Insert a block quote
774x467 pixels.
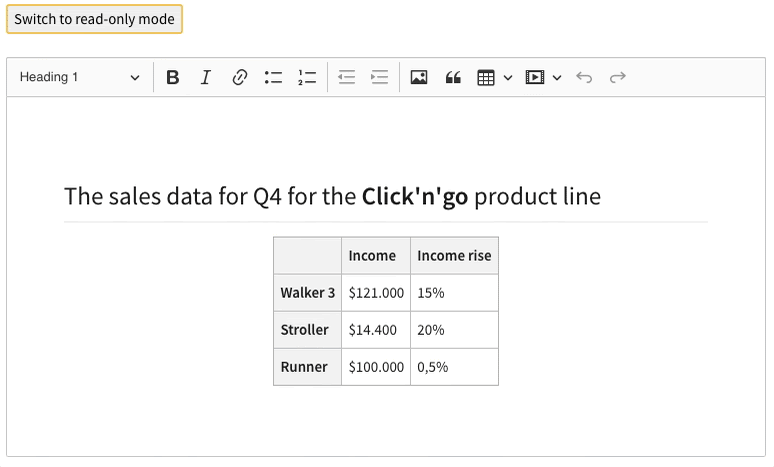point(453,77)
